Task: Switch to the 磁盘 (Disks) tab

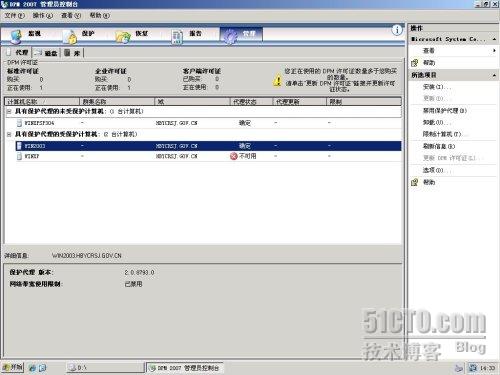Action: click(46, 53)
